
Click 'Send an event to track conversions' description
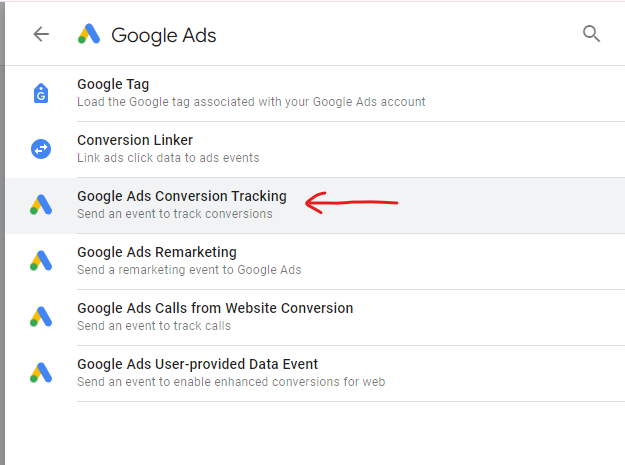(x=175, y=214)
